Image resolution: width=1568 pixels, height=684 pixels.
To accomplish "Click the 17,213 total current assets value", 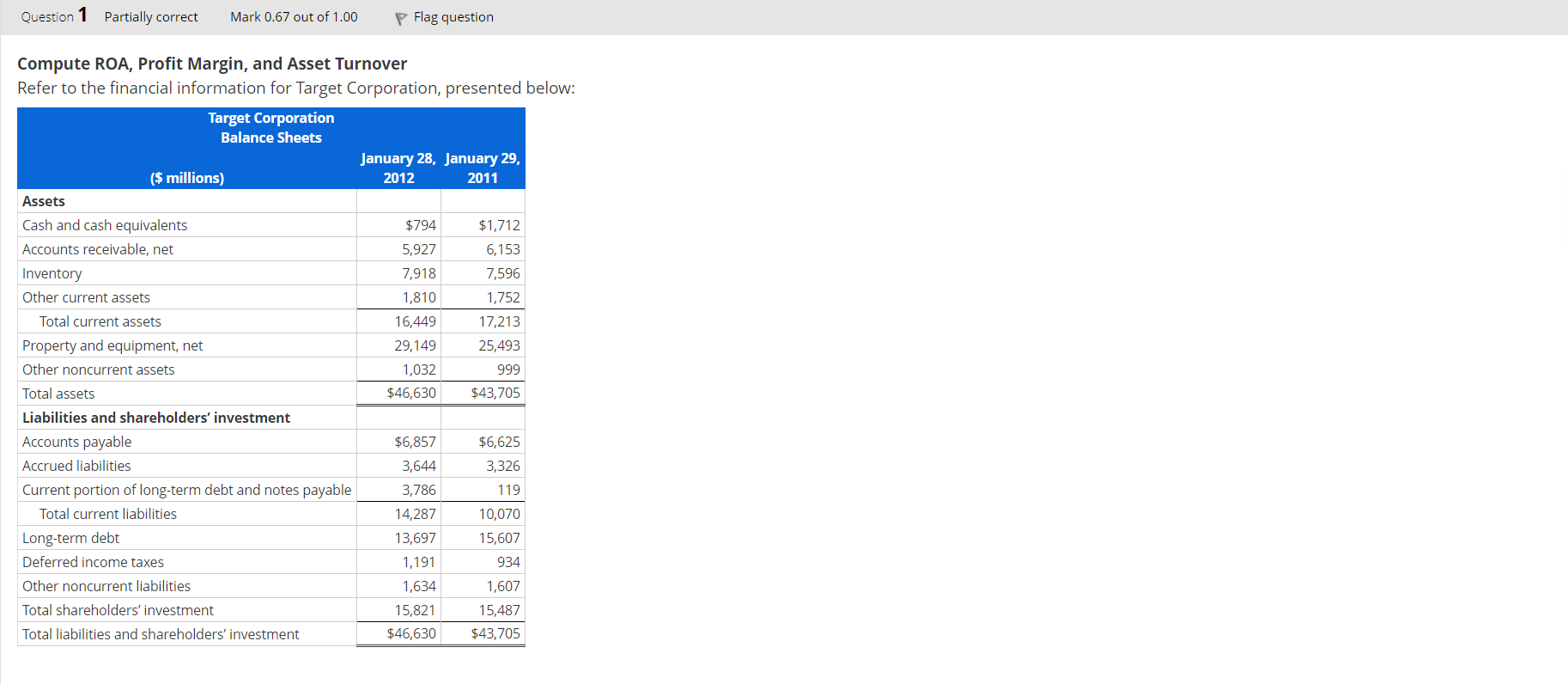I will pyautogui.click(x=500, y=321).
